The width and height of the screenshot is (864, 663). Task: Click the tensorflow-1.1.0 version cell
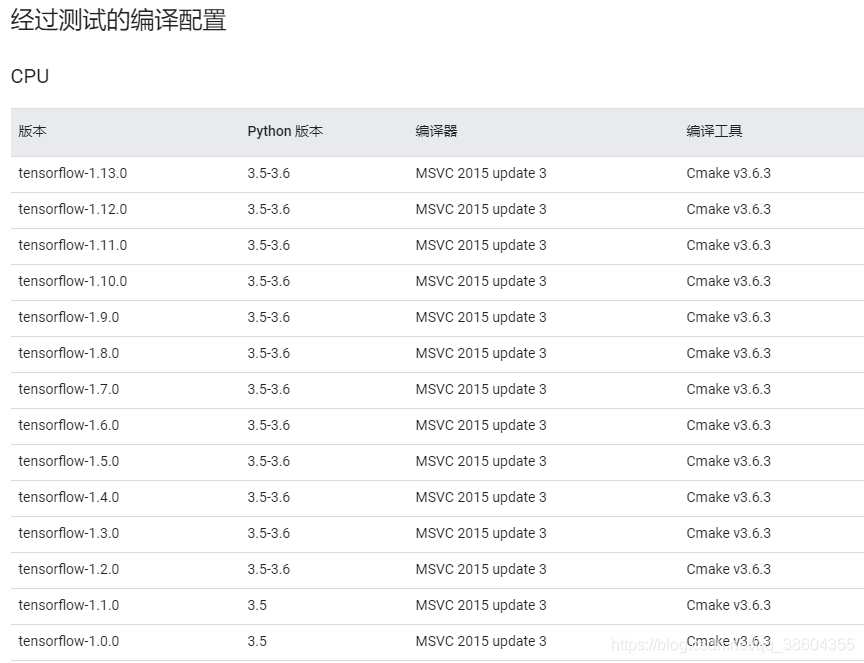pos(69,605)
